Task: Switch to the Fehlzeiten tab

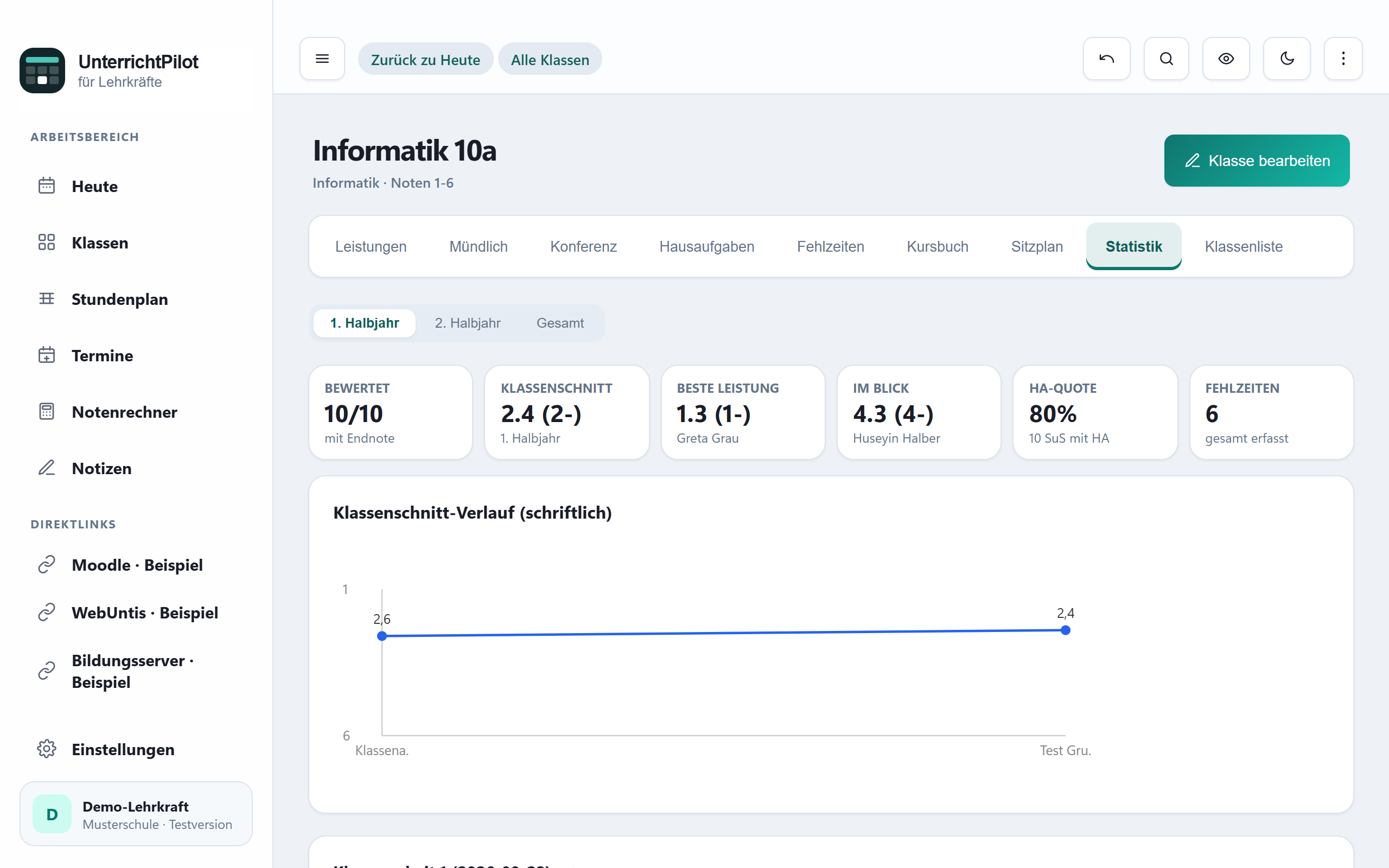Action: pos(831,246)
